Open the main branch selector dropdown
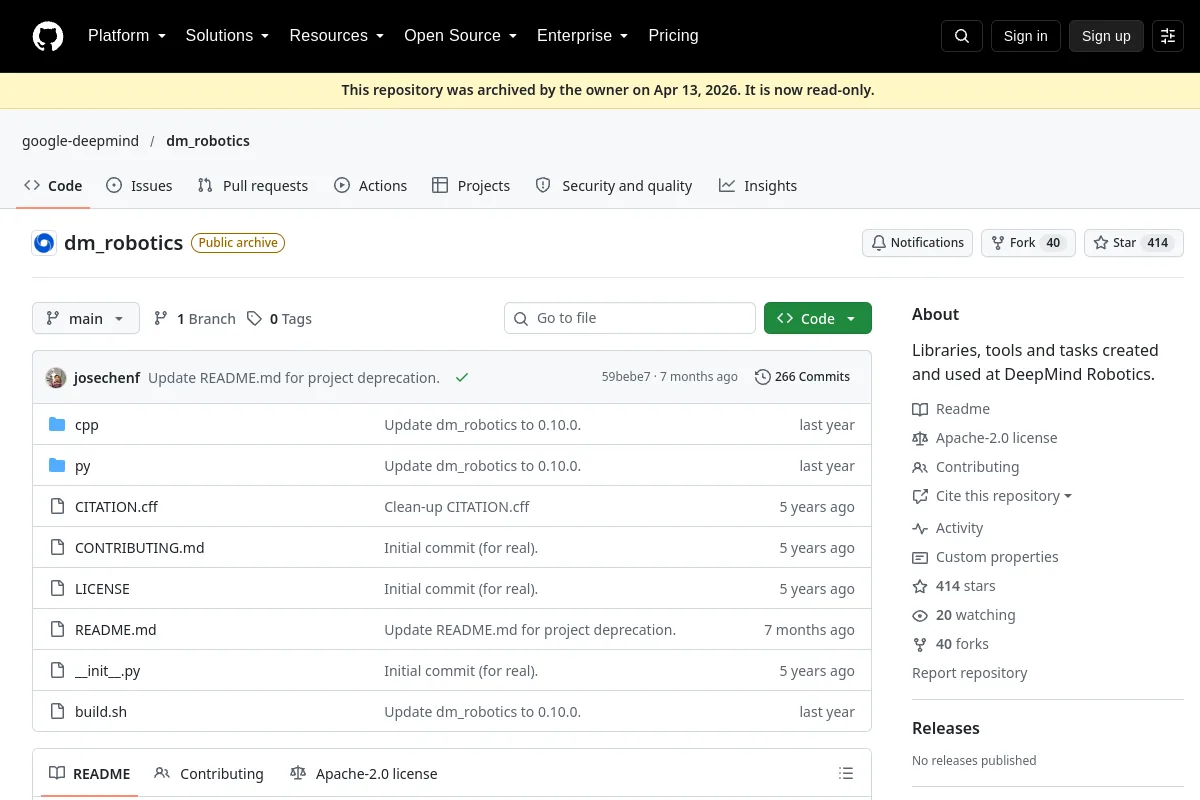 (x=86, y=318)
